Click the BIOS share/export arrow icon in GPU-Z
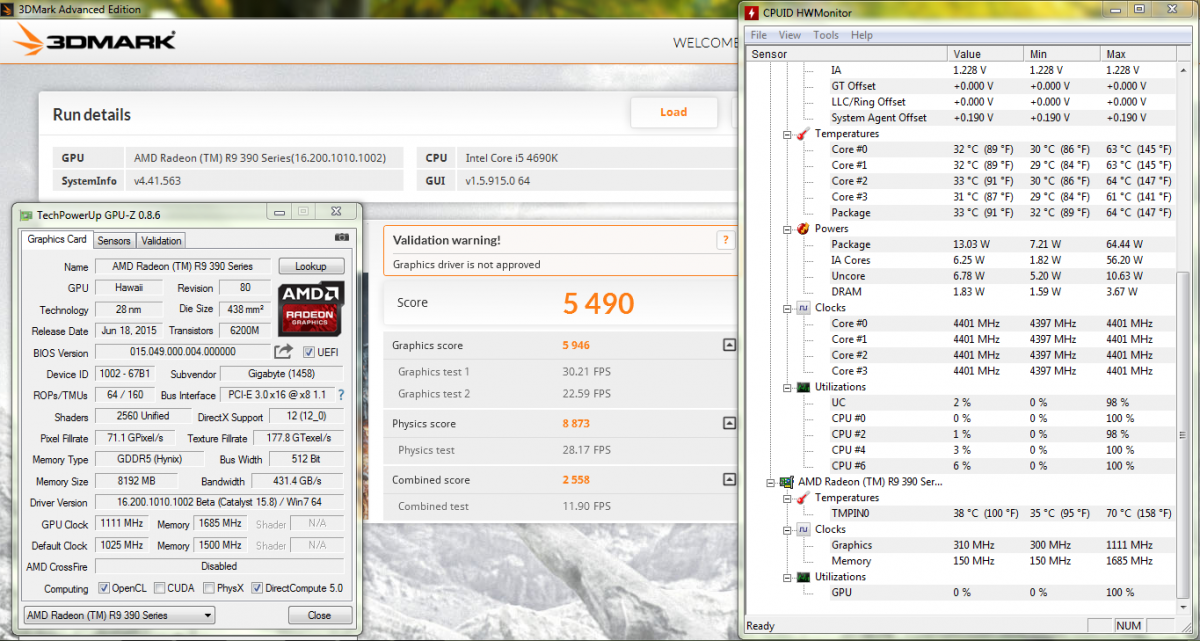This screenshot has height=641, width=1200. point(284,352)
